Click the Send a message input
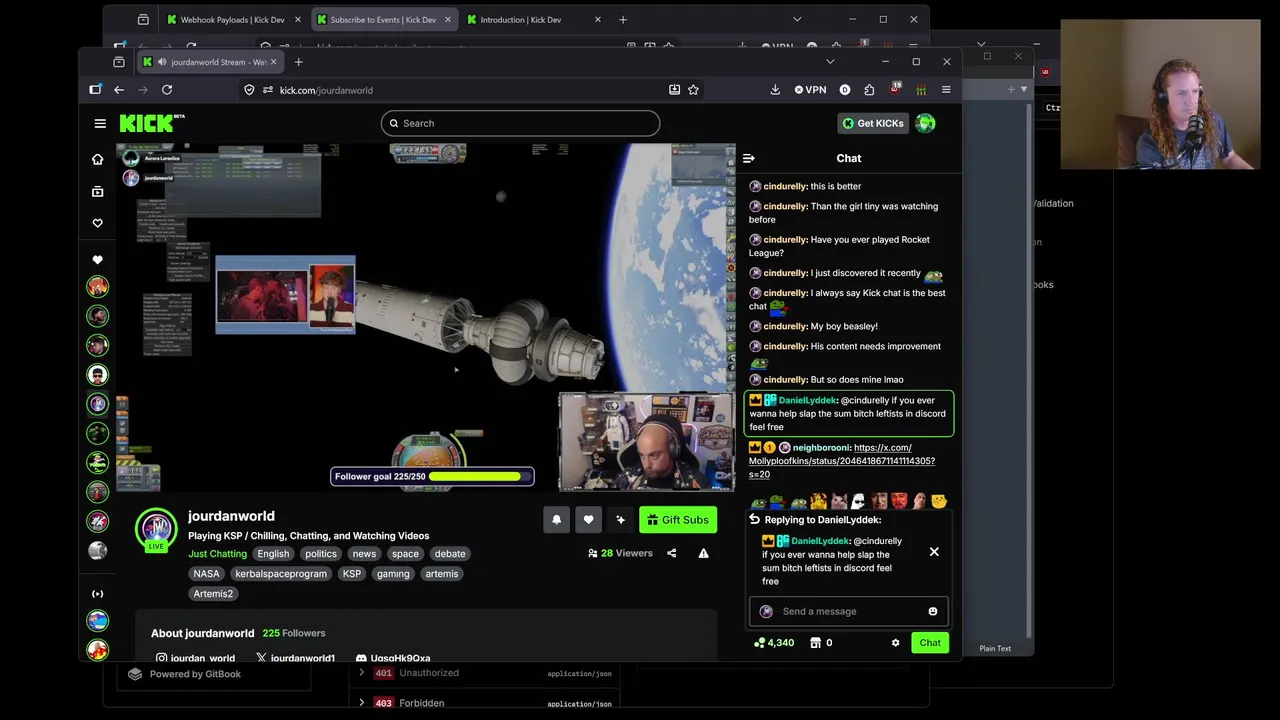 [x=848, y=611]
